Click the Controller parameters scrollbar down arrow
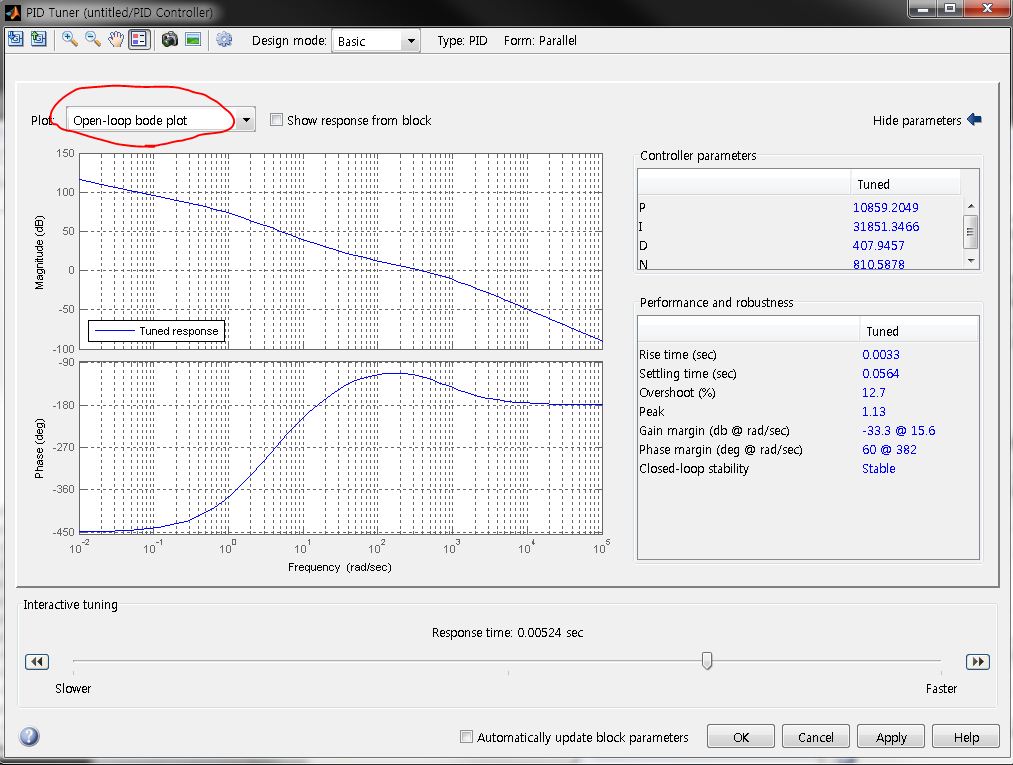Viewport: 1013px width, 765px height. click(x=970, y=260)
